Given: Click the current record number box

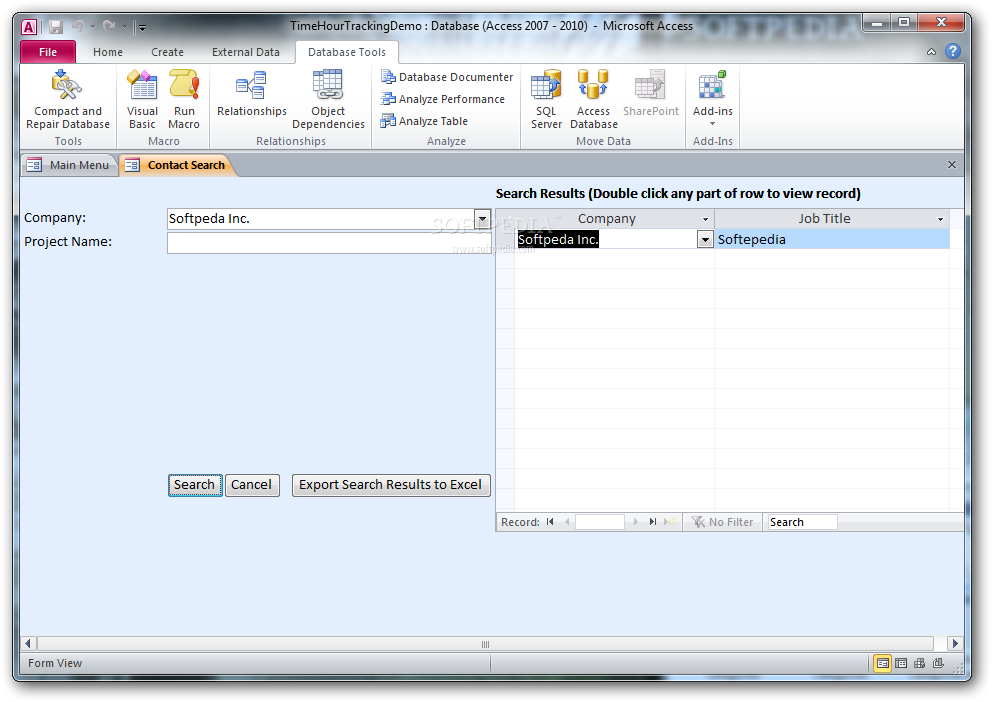Looking at the screenshot, I should pos(600,522).
